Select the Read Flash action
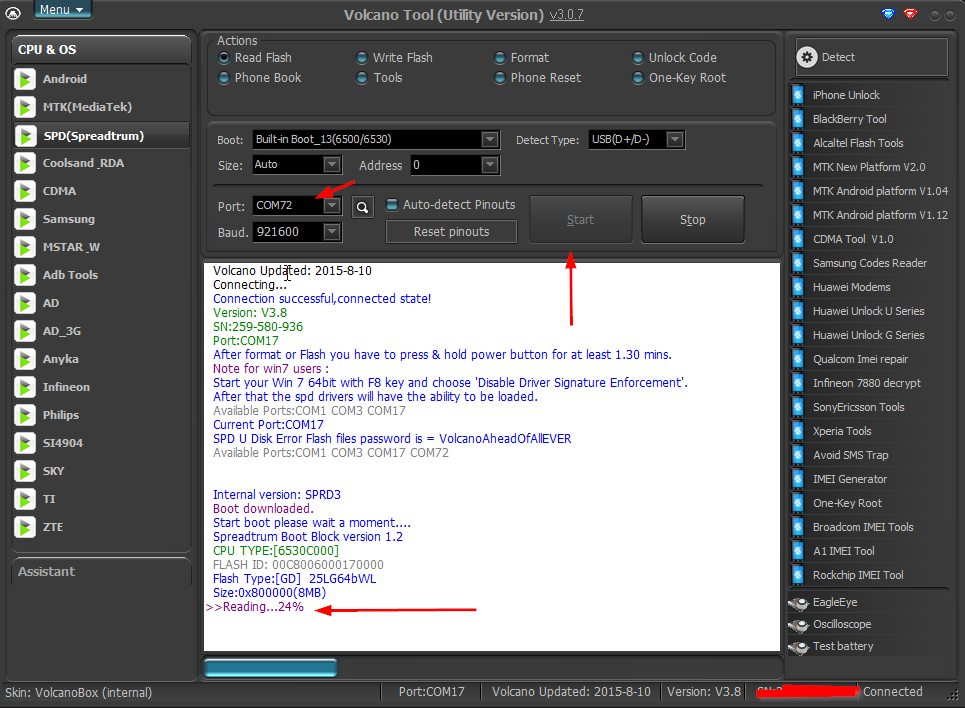This screenshot has width=965, height=708. point(255,58)
